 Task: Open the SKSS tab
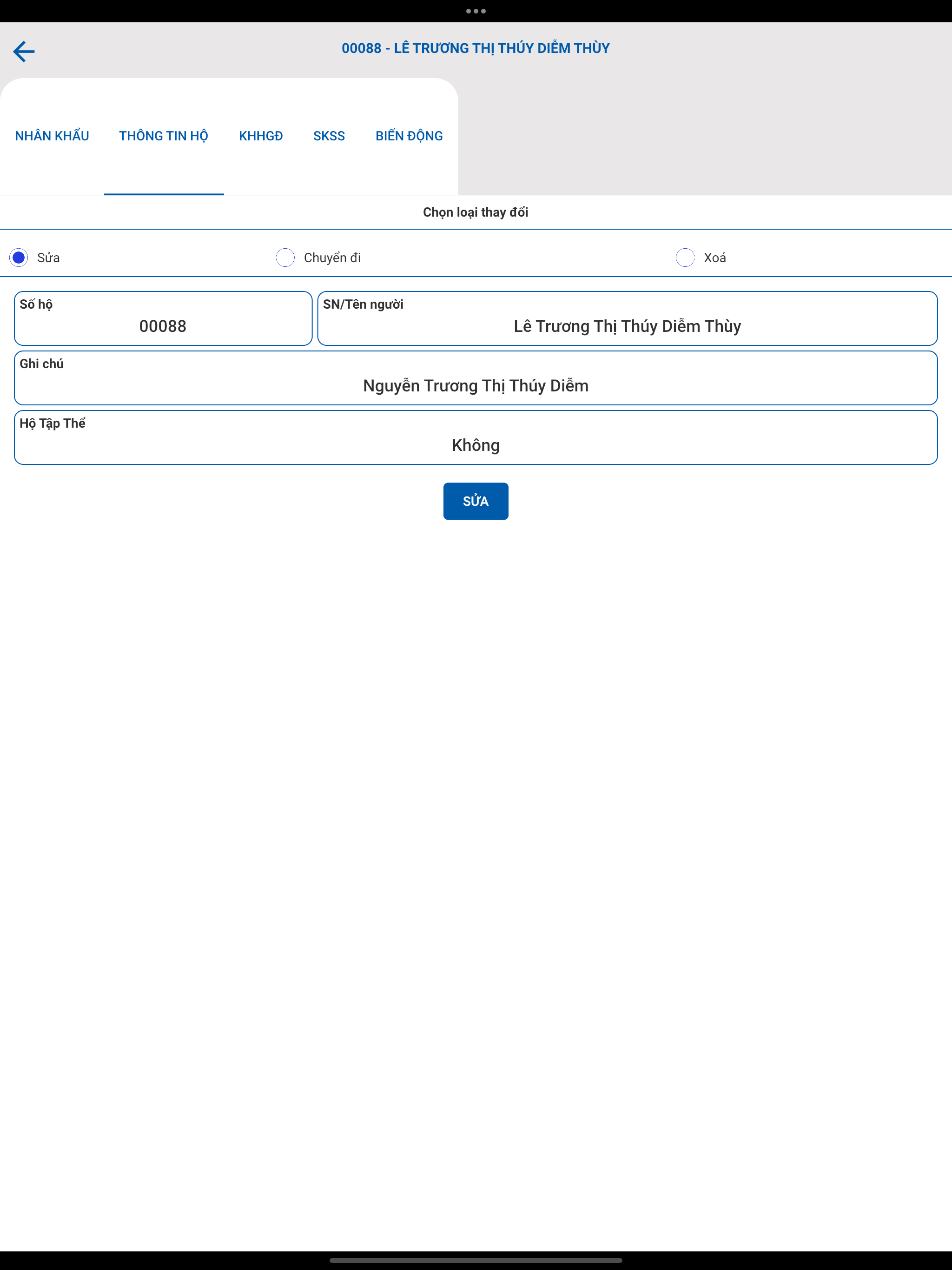tap(329, 136)
